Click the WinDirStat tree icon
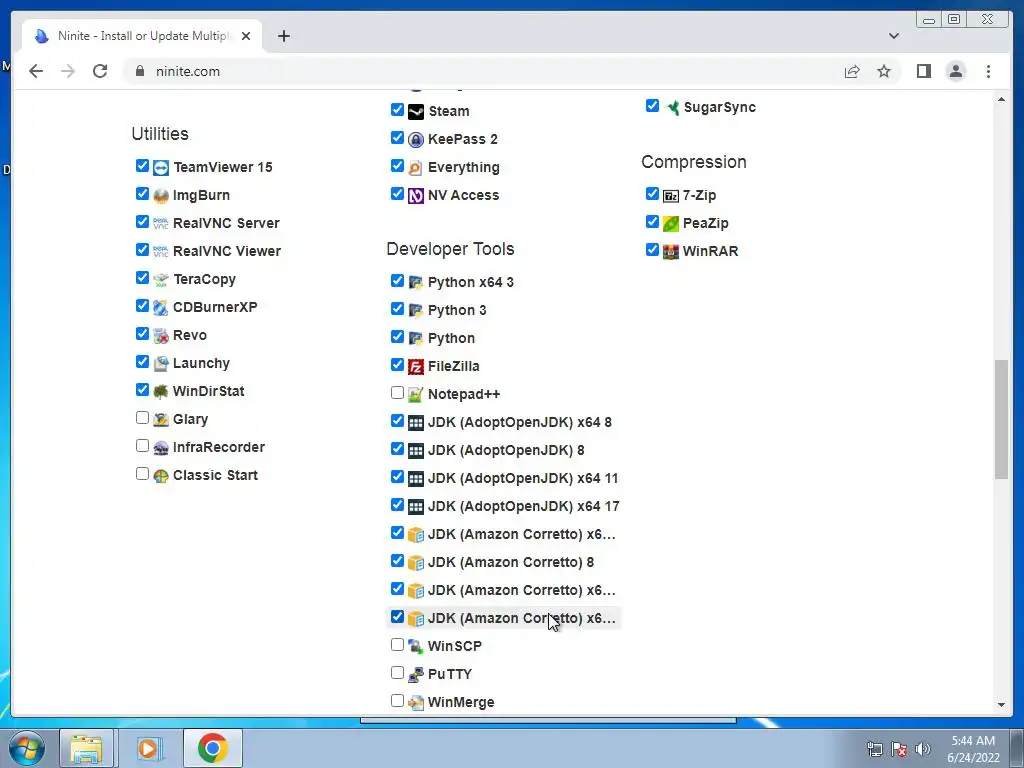The image size is (1024, 768). coord(161,392)
